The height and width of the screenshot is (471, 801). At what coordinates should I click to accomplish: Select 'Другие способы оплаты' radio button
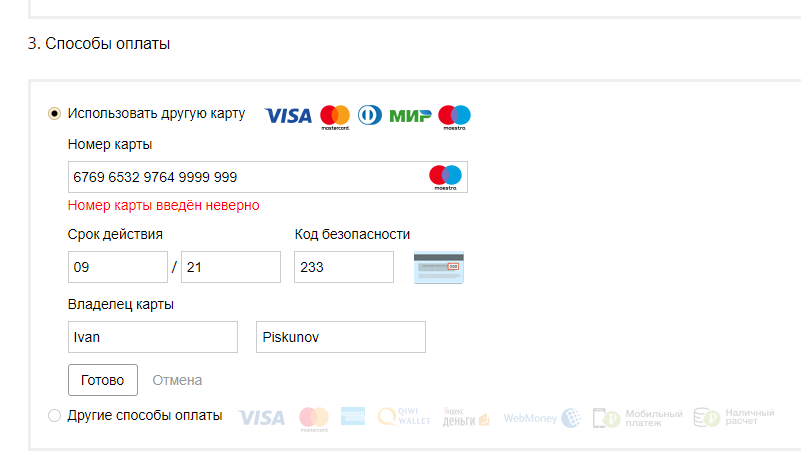tap(54, 416)
